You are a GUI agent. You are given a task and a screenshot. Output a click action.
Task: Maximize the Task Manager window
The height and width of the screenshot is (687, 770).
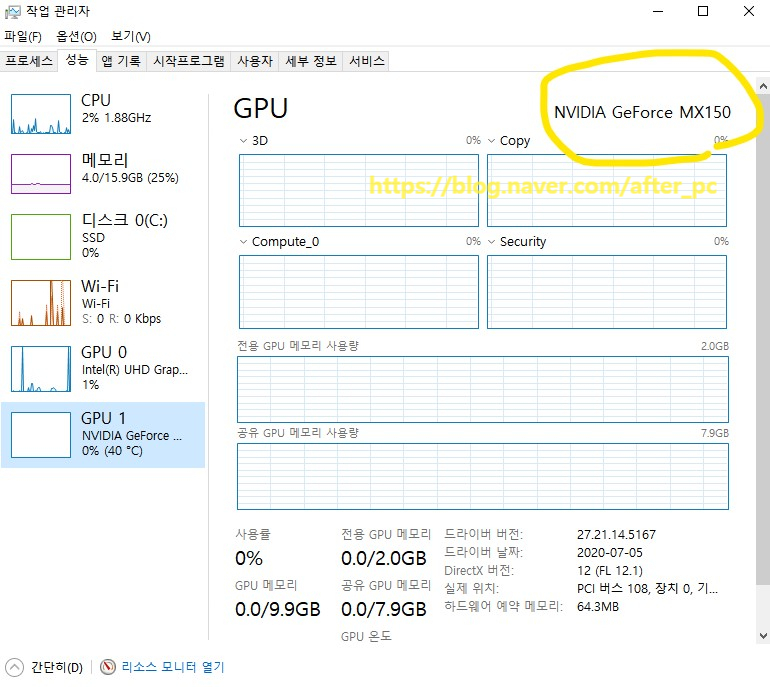[703, 12]
